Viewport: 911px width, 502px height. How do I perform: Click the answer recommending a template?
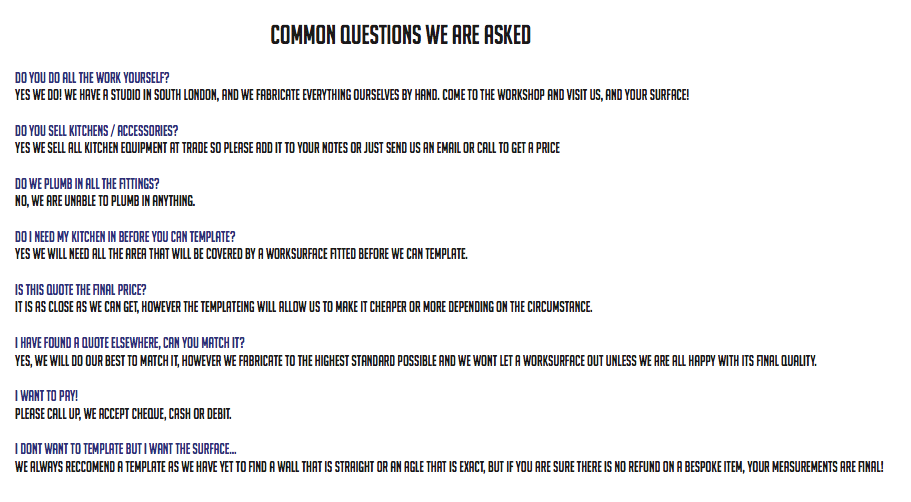(449, 467)
